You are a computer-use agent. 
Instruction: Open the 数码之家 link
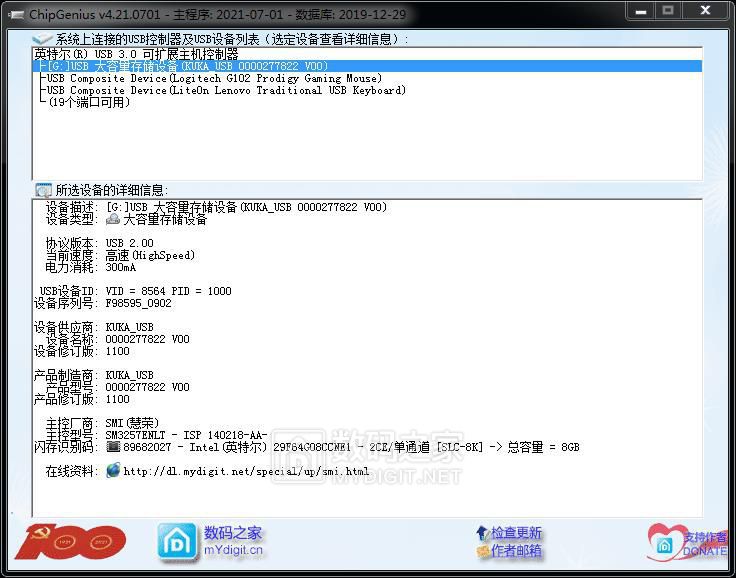click(x=233, y=533)
